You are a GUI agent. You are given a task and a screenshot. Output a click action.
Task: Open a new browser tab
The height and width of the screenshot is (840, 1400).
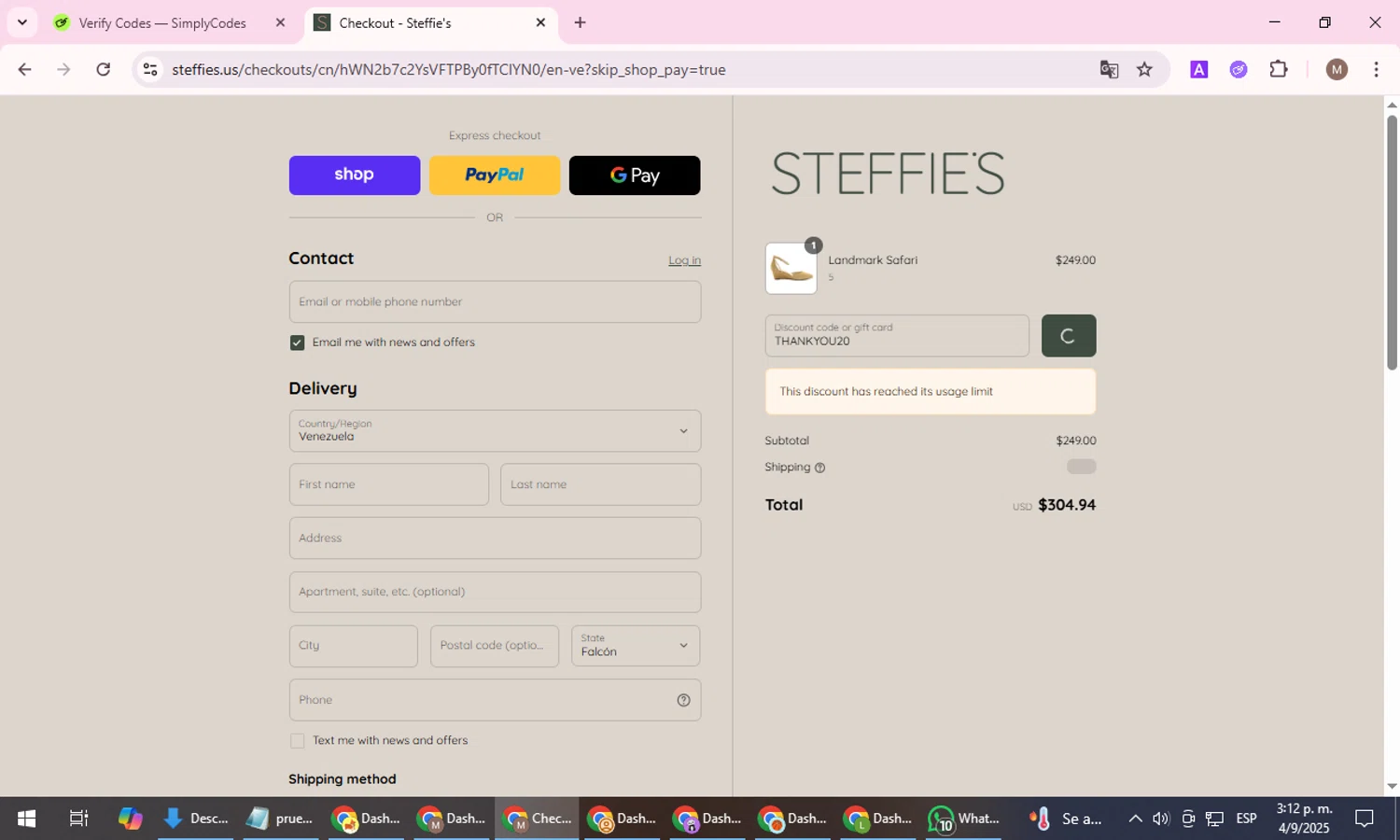click(x=580, y=22)
